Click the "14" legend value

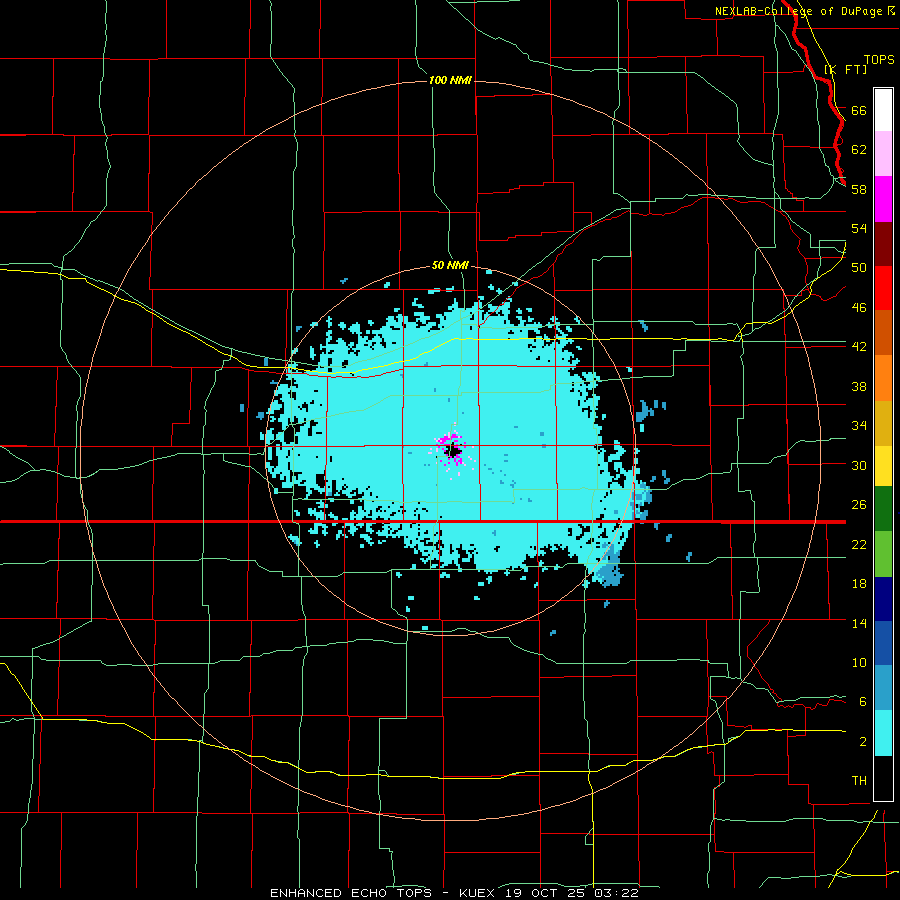click(x=859, y=623)
